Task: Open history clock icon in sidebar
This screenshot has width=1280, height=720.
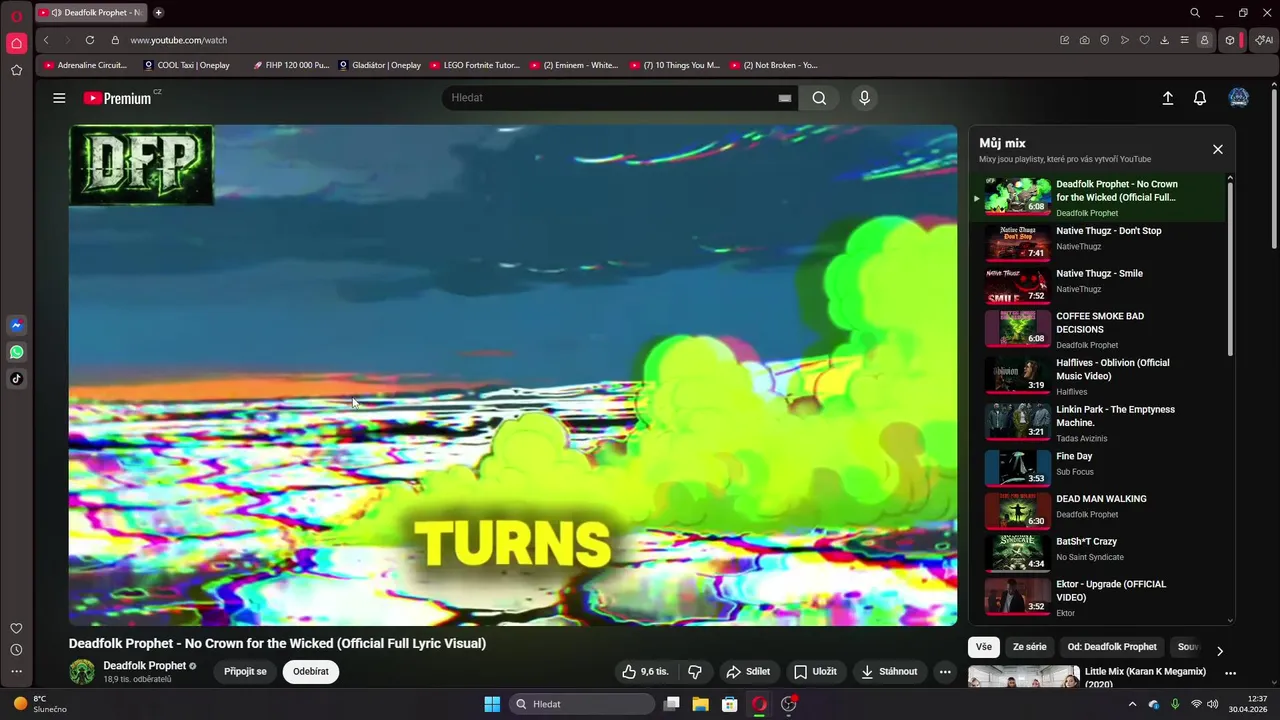Action: coord(16,650)
